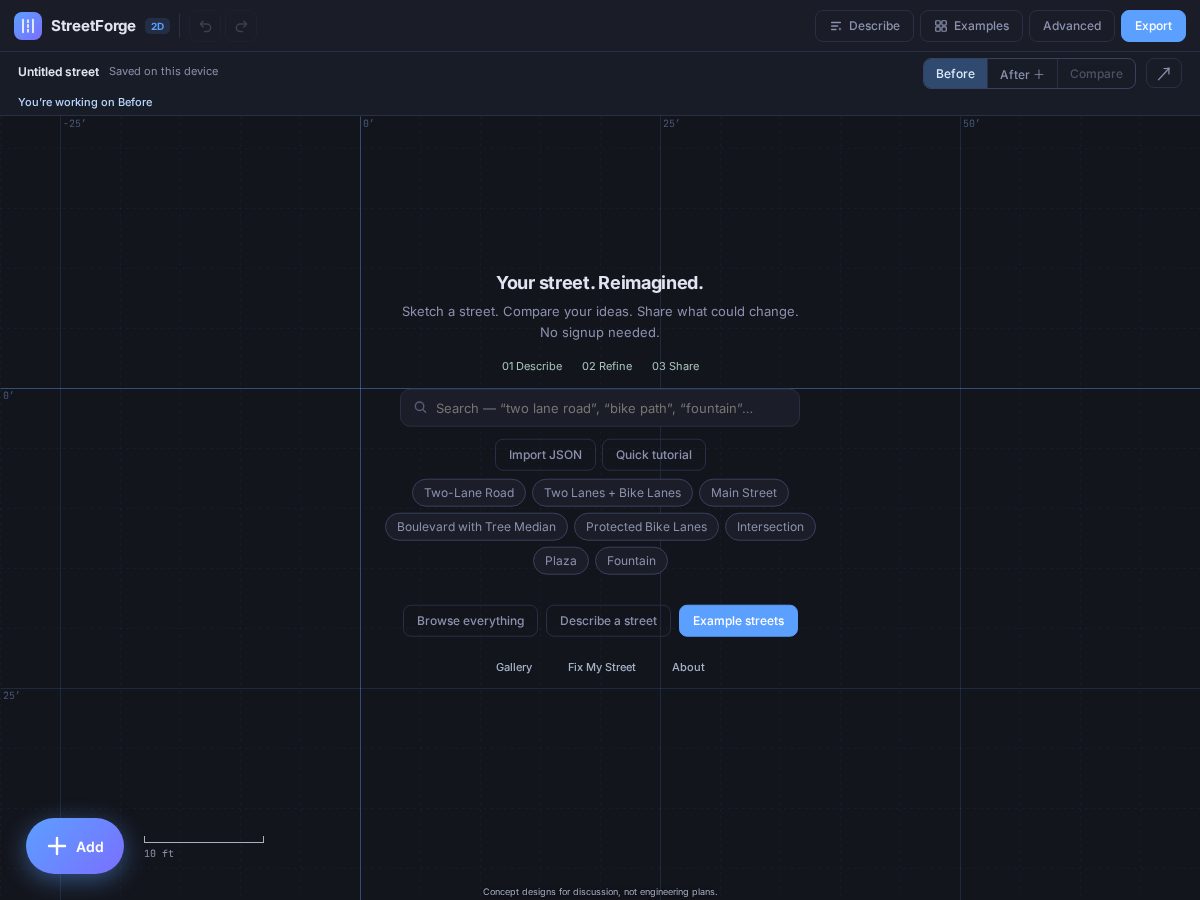Screen dimensions: 1200x900
Task: Click the Export button
Action: 1153,26
